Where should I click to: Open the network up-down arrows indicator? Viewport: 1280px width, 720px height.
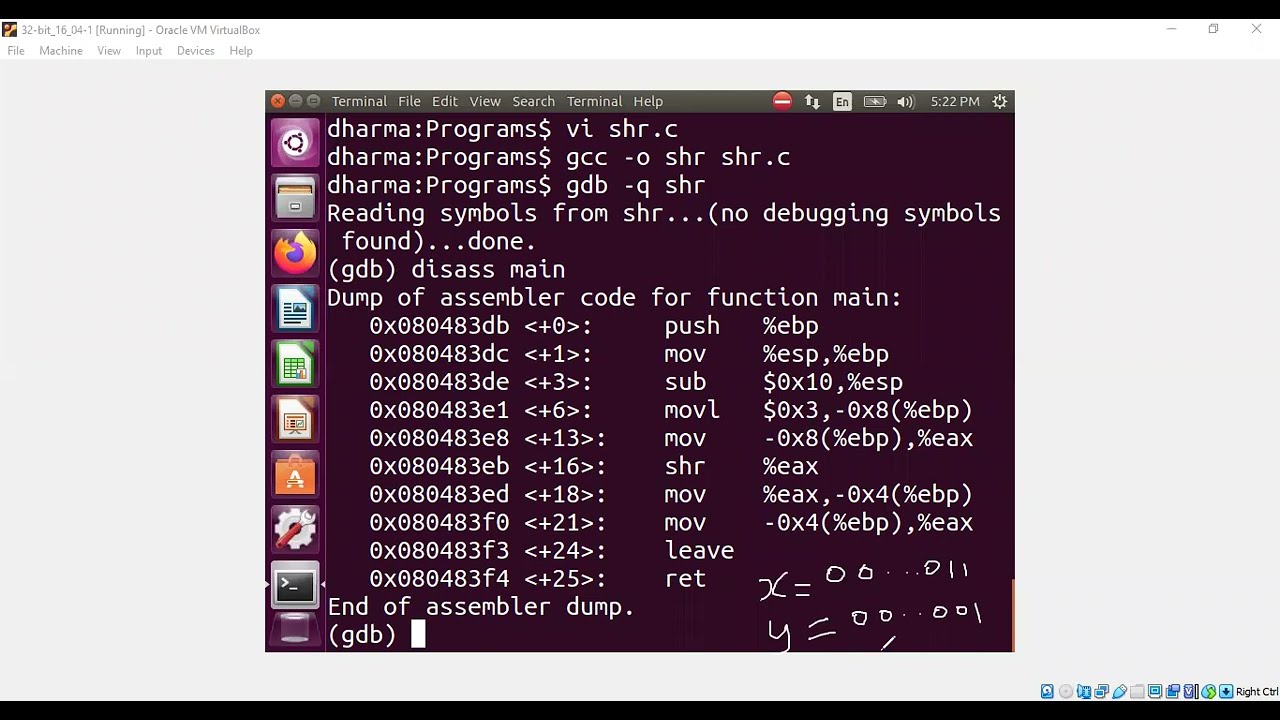click(812, 101)
